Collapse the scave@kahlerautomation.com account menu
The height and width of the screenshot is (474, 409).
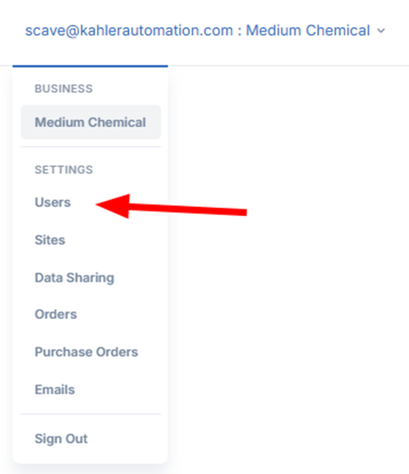coord(205,31)
